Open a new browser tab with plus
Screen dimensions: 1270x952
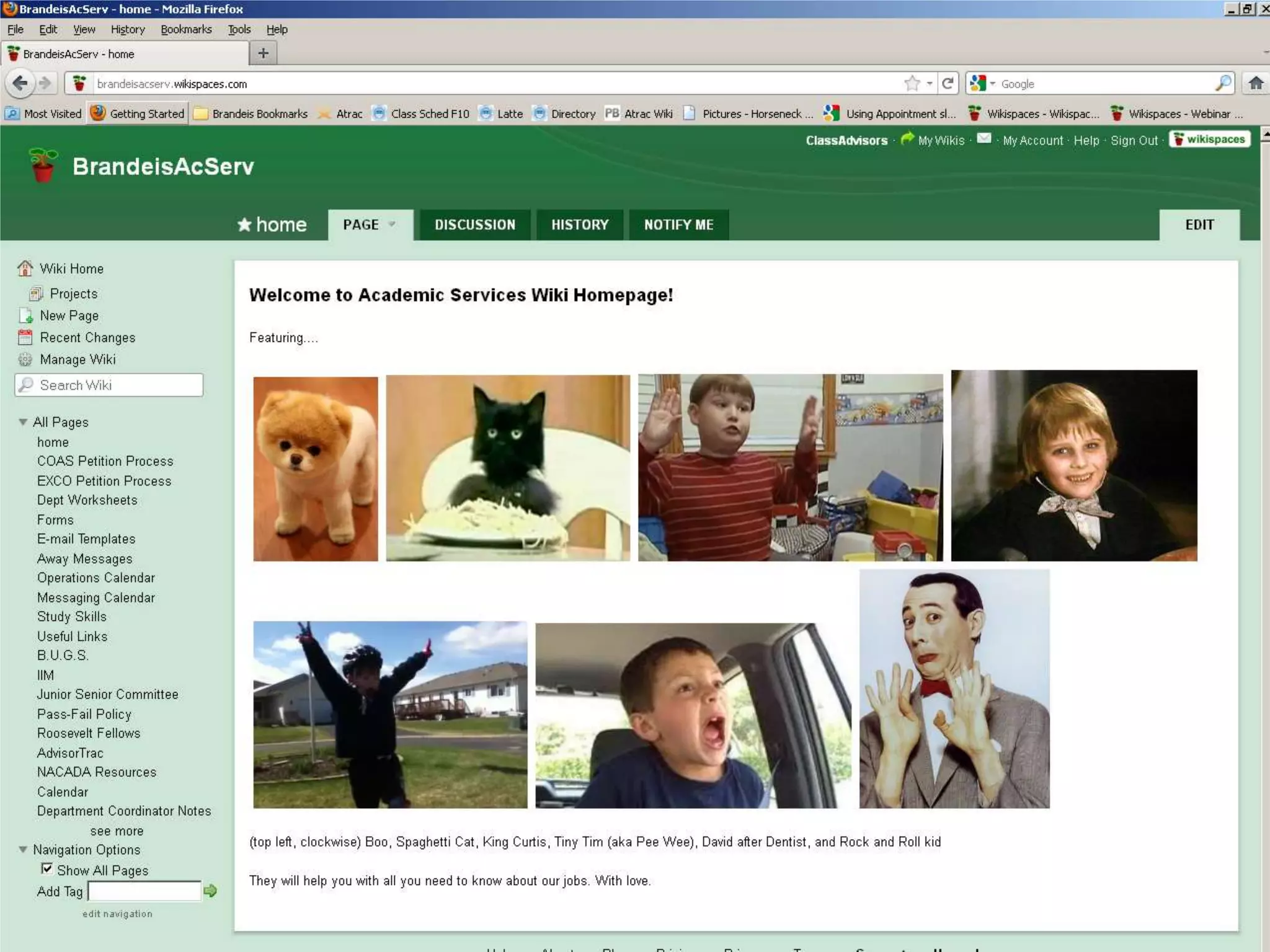tap(263, 53)
